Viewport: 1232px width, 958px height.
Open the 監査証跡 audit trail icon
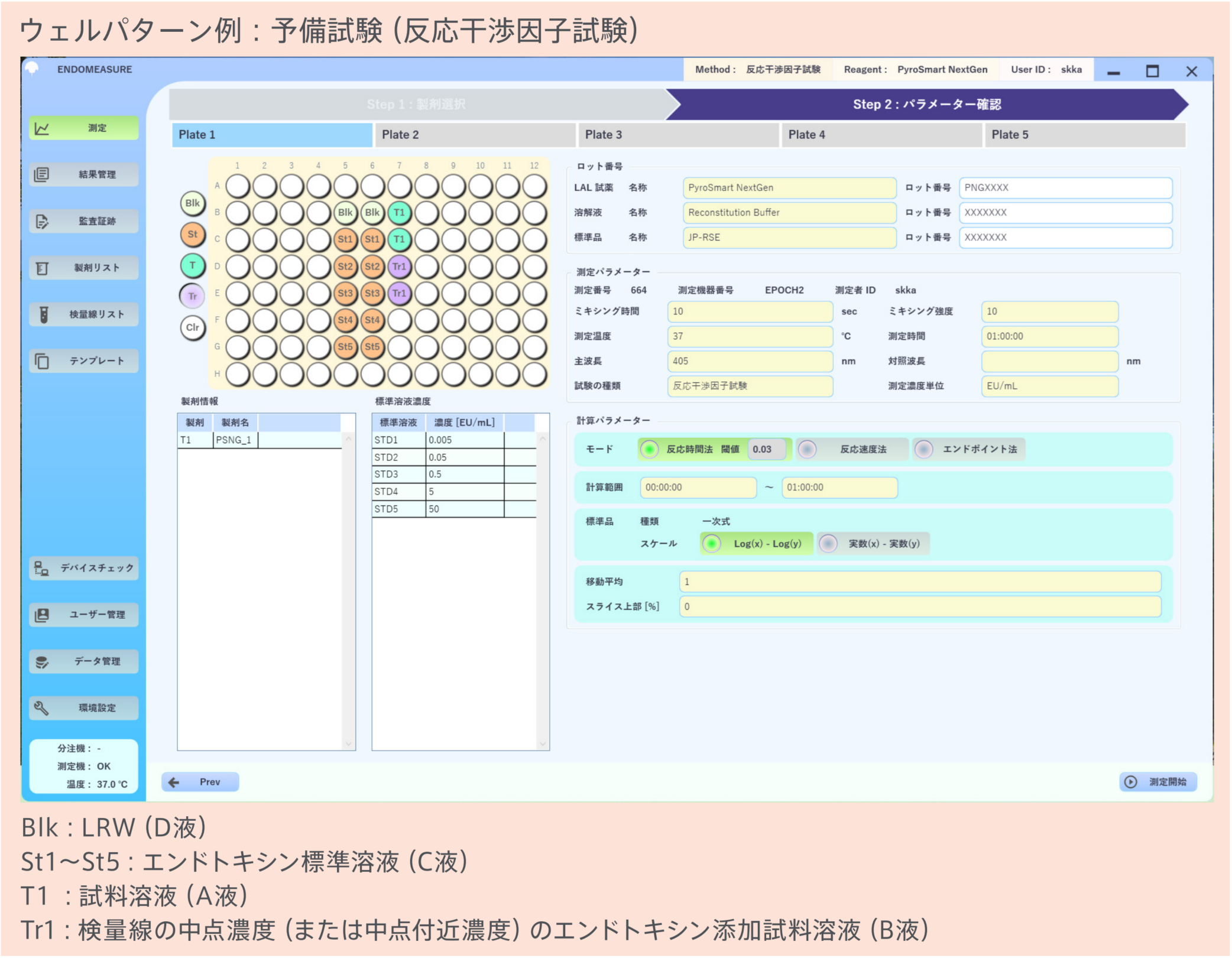point(43,222)
